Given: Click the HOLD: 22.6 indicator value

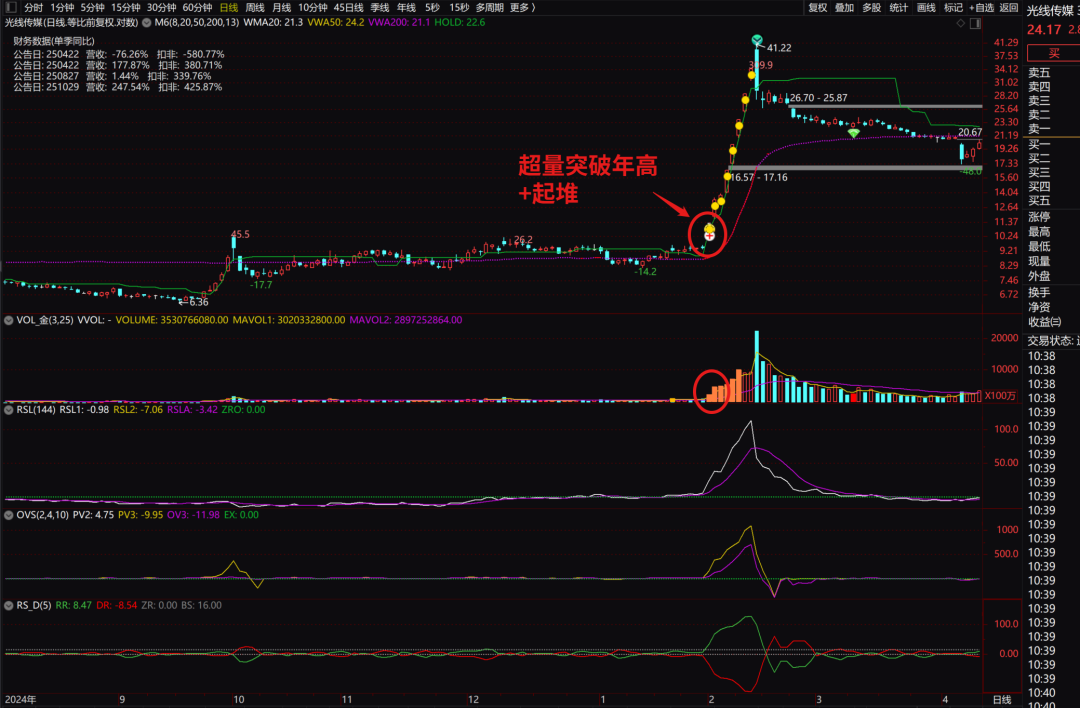Looking at the screenshot, I should click(x=459, y=23).
